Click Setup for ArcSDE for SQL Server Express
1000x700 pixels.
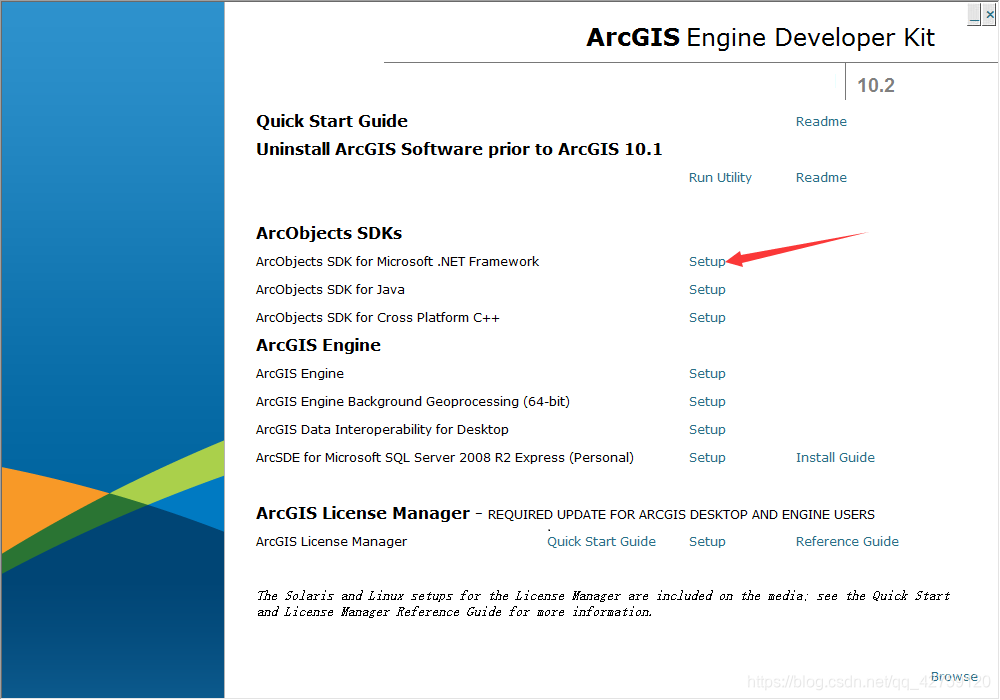(x=707, y=458)
